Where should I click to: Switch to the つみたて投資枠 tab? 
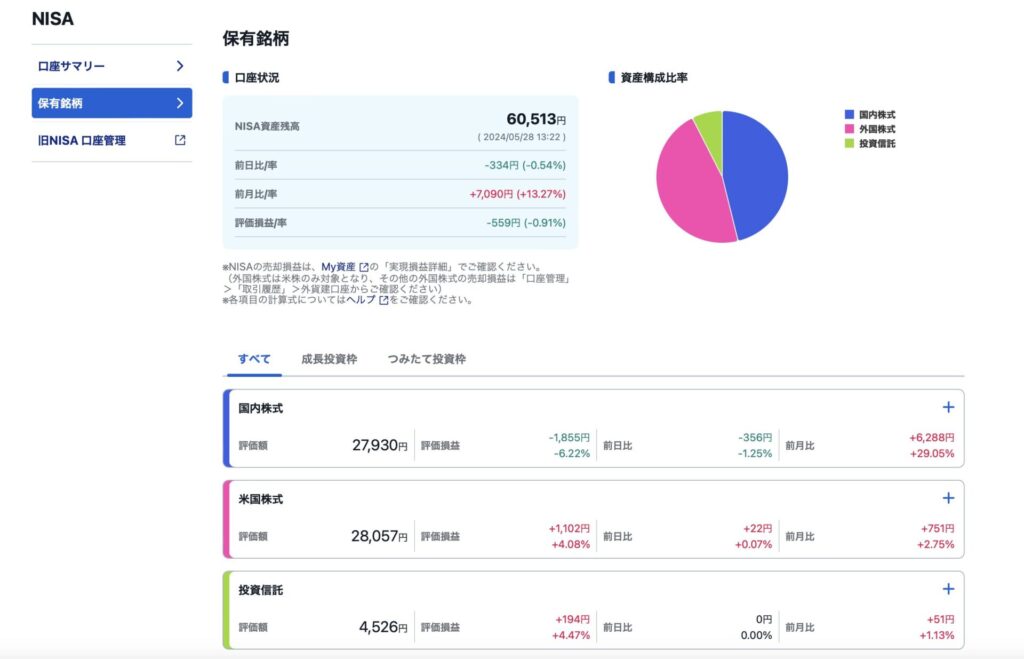coord(426,359)
